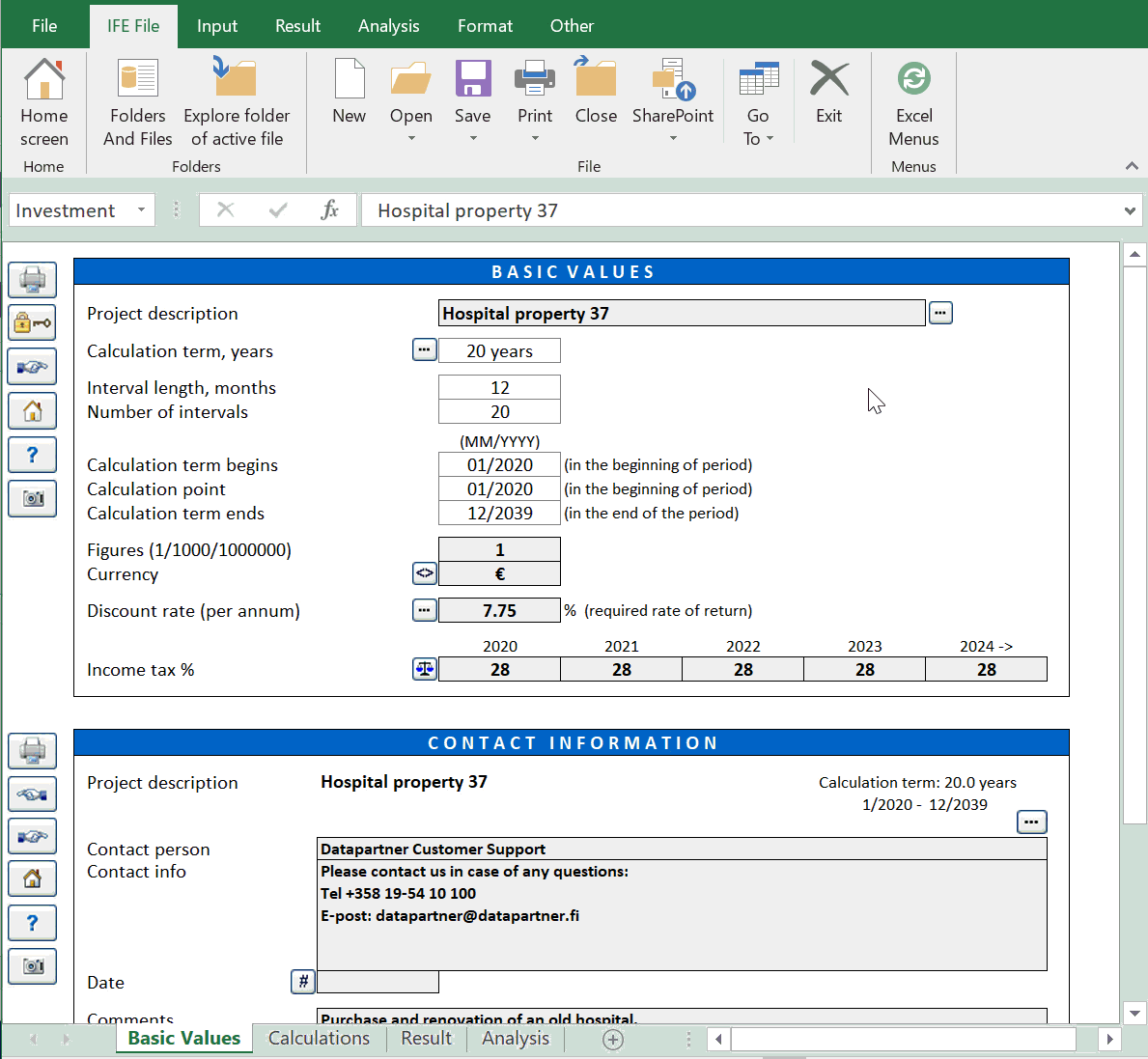Viewport: 1148px width, 1059px height.
Task: Click horizontal scrollbar right arrow
Action: 1110,1039
